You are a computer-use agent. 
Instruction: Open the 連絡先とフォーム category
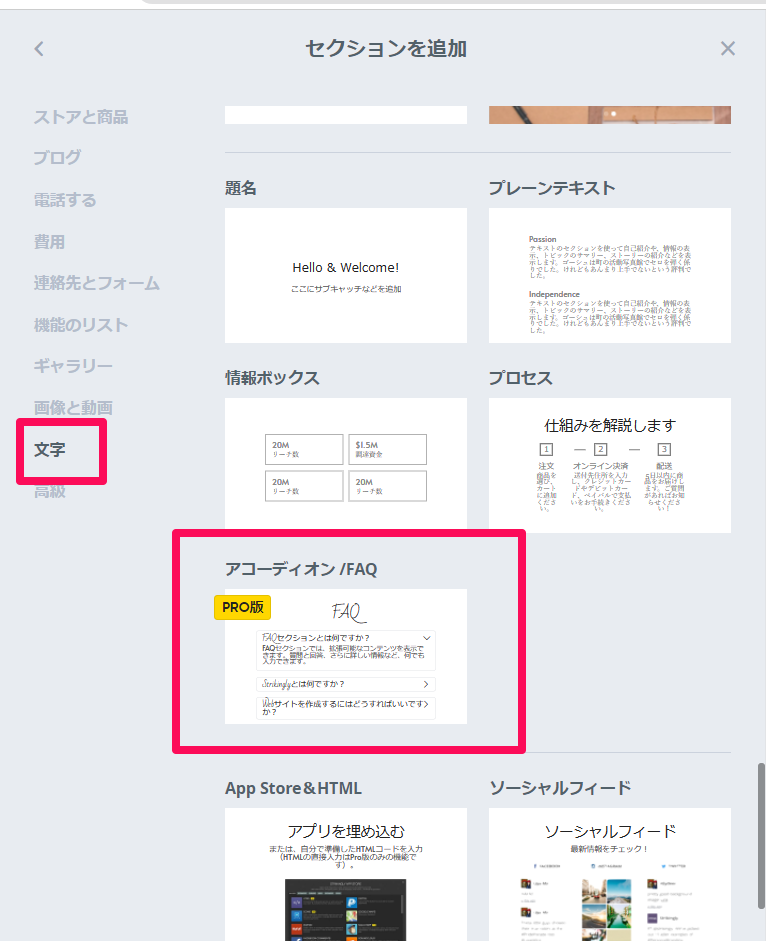[x=97, y=283]
